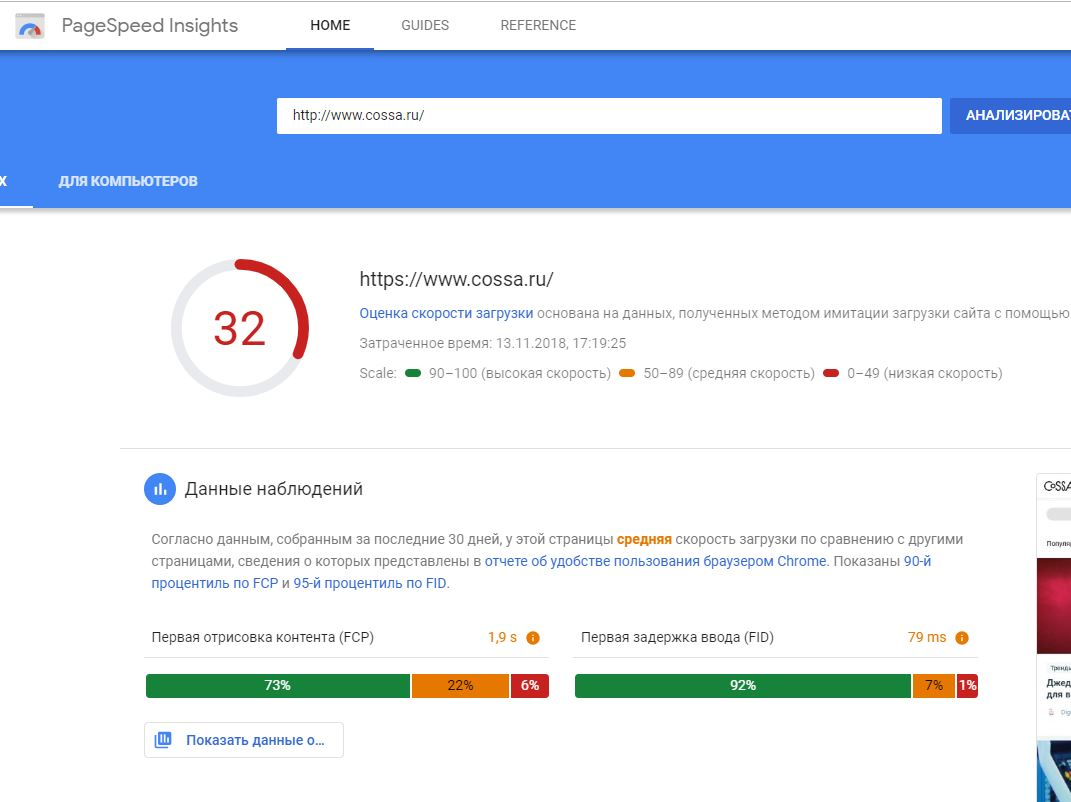Open the HOME tab

pyautogui.click(x=330, y=25)
